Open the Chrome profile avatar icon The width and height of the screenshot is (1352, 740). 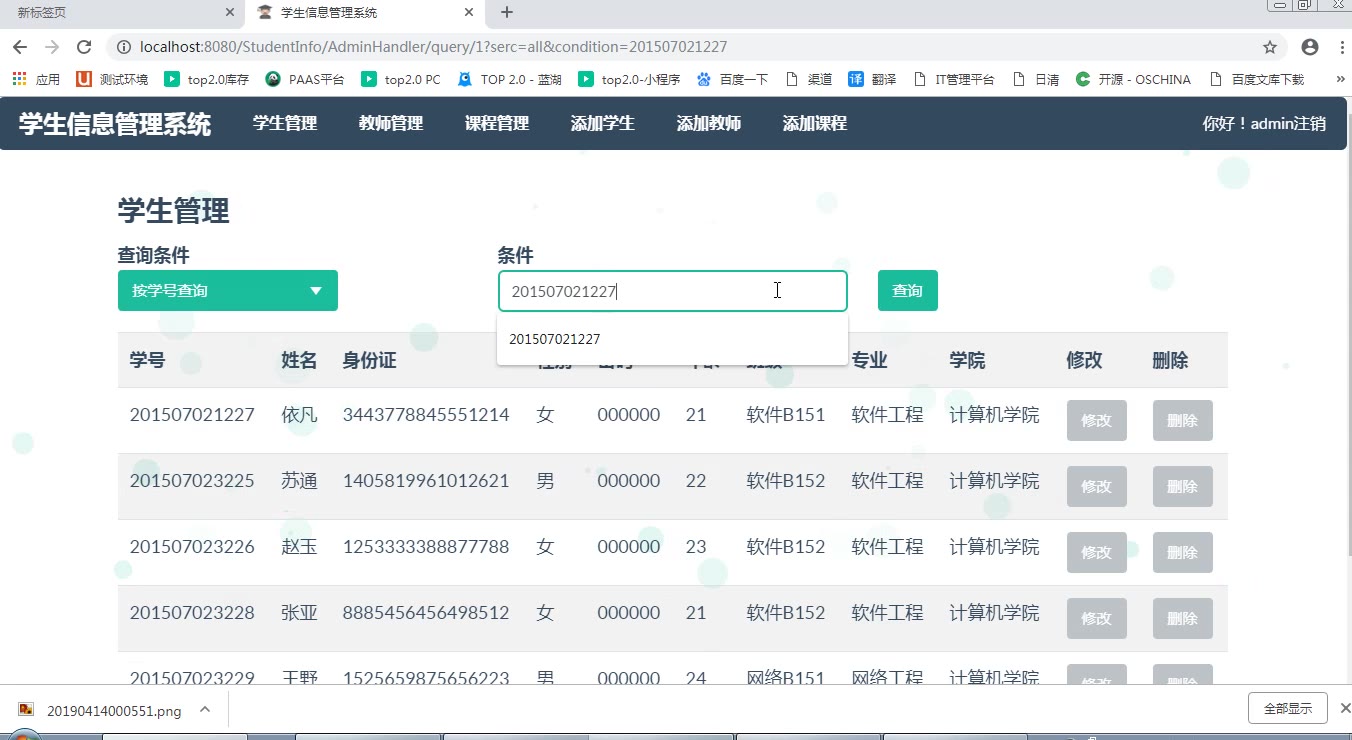tap(1310, 47)
